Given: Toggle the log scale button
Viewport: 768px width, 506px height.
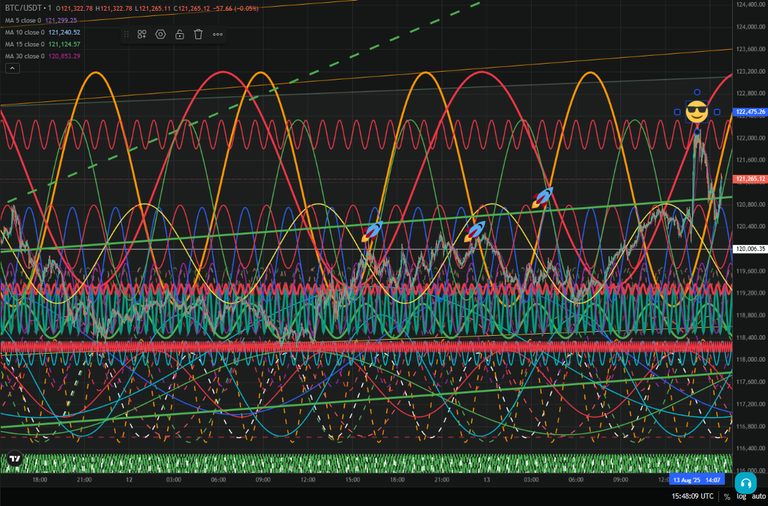Looking at the screenshot, I should [742, 497].
